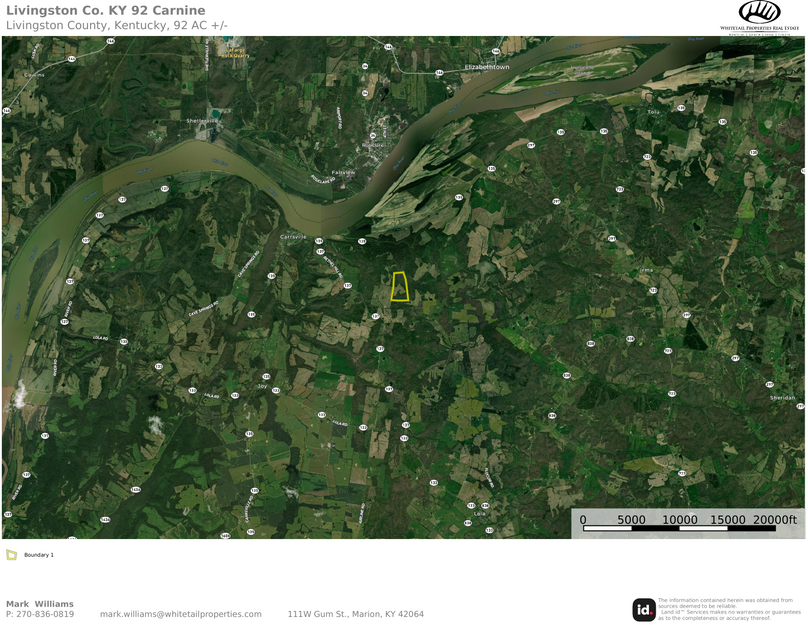Click the Lafarge Rock Quarry label
This screenshot has width=808, height=625.
click(235, 53)
